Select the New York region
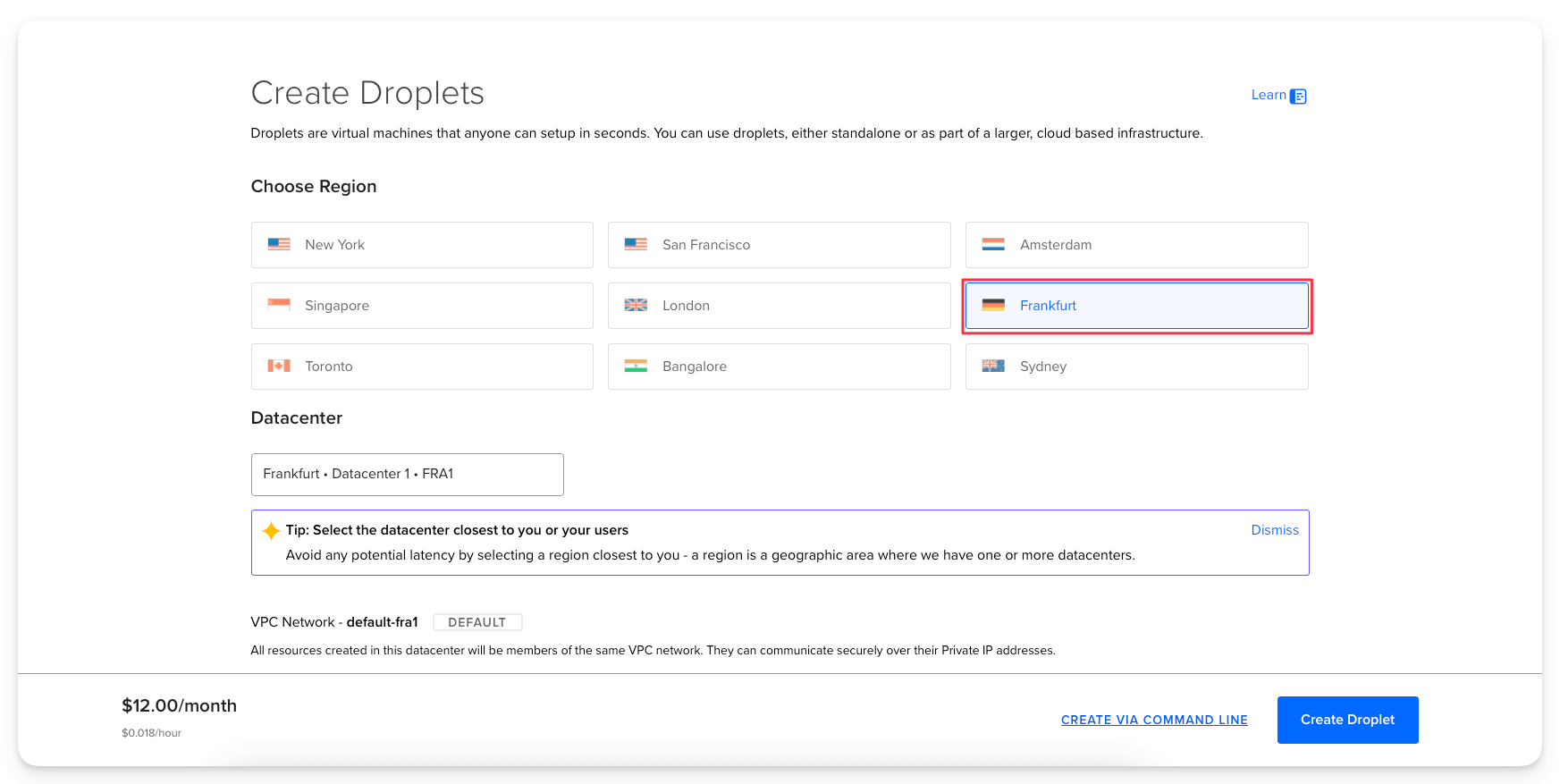The height and width of the screenshot is (784, 1560). click(x=422, y=245)
